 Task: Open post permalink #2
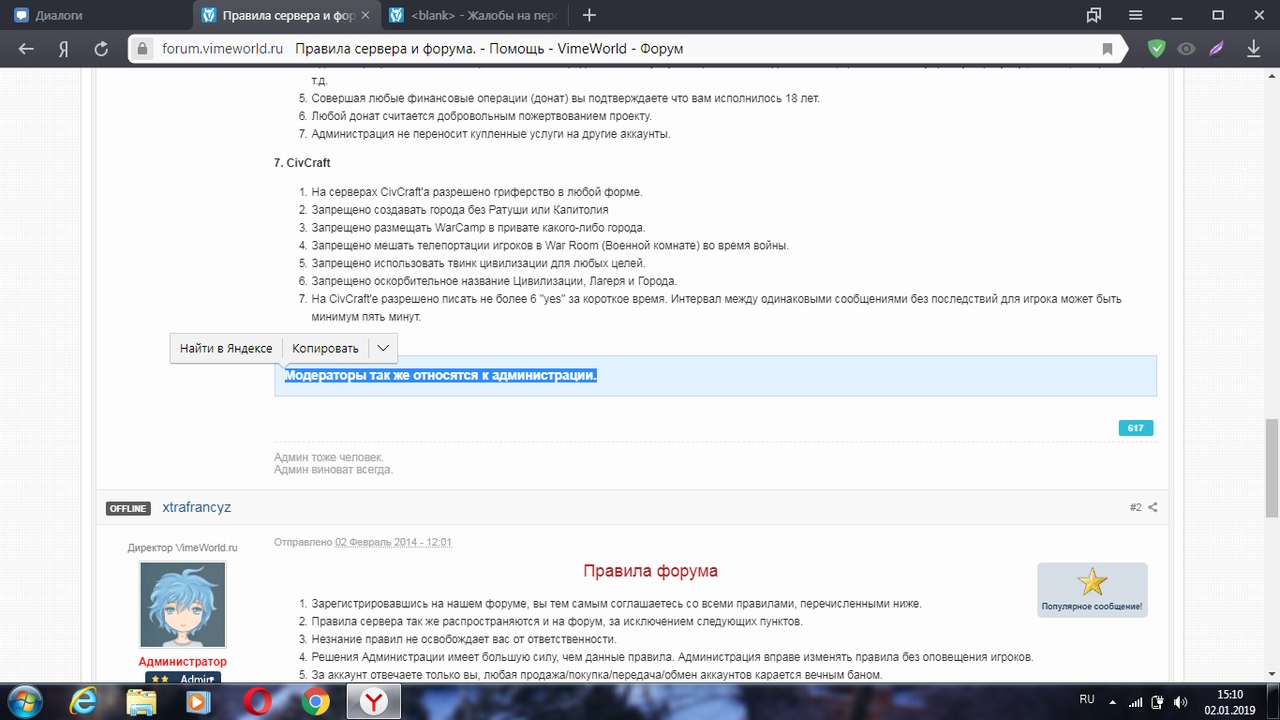(x=1136, y=507)
